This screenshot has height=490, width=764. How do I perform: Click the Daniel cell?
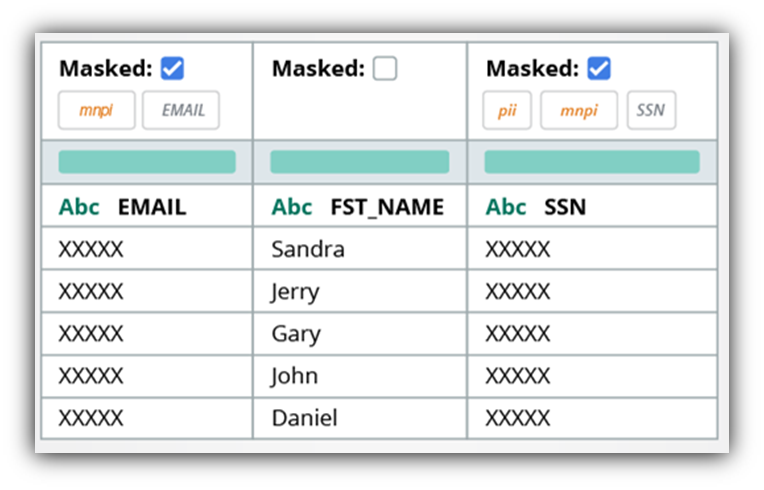click(x=305, y=418)
